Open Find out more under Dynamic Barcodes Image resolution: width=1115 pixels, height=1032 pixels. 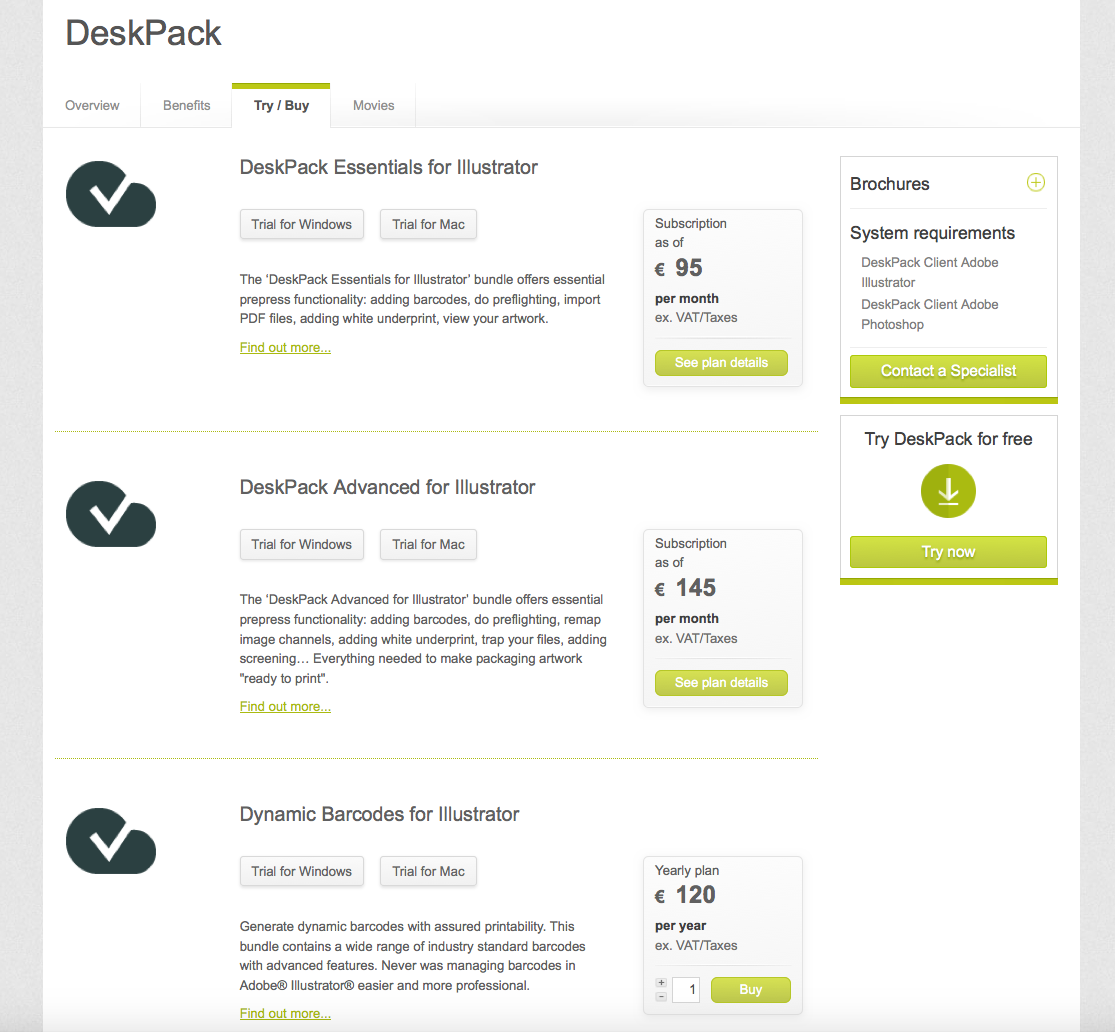pos(284,1013)
